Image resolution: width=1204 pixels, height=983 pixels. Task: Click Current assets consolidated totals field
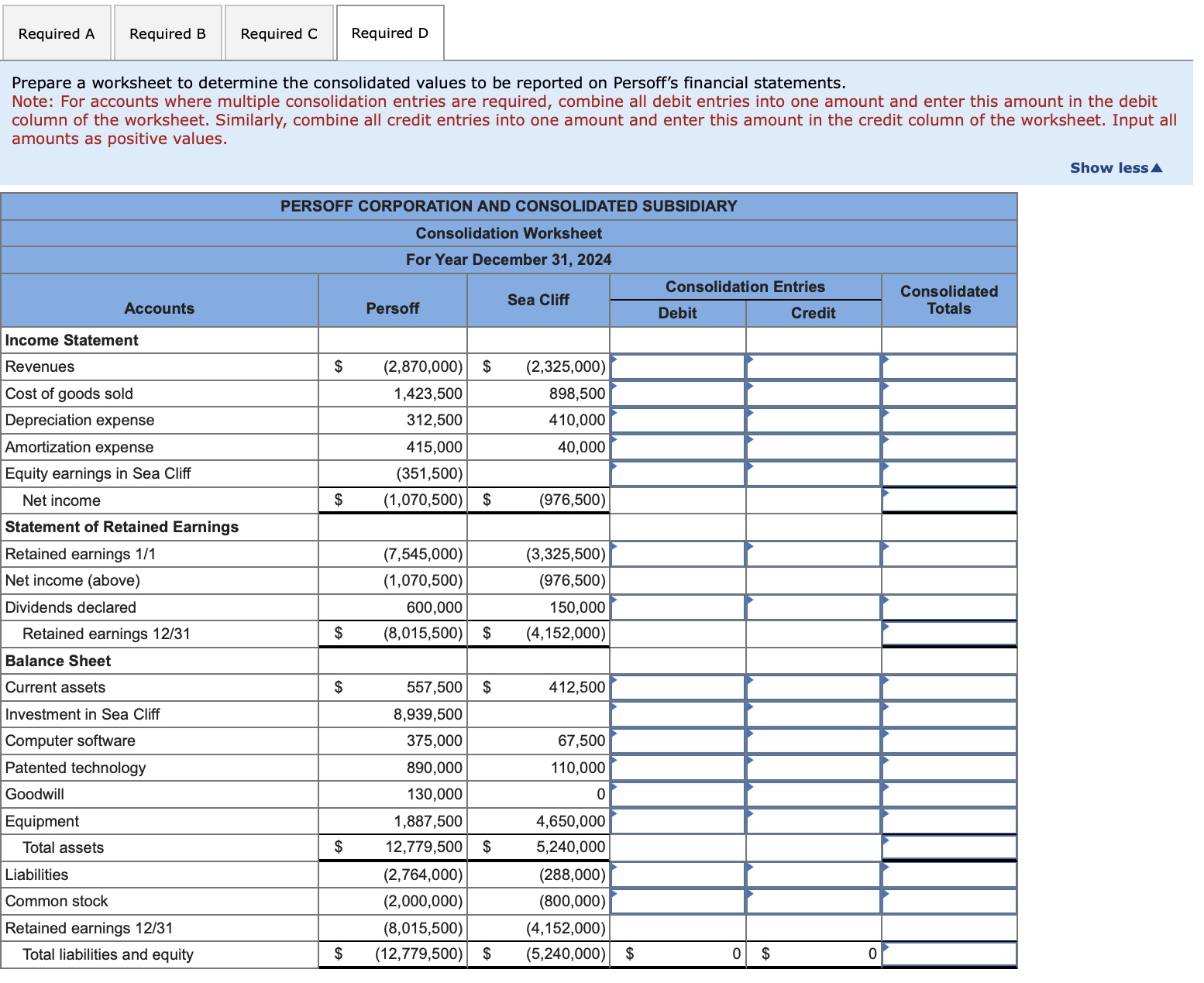pyautogui.click(x=949, y=687)
